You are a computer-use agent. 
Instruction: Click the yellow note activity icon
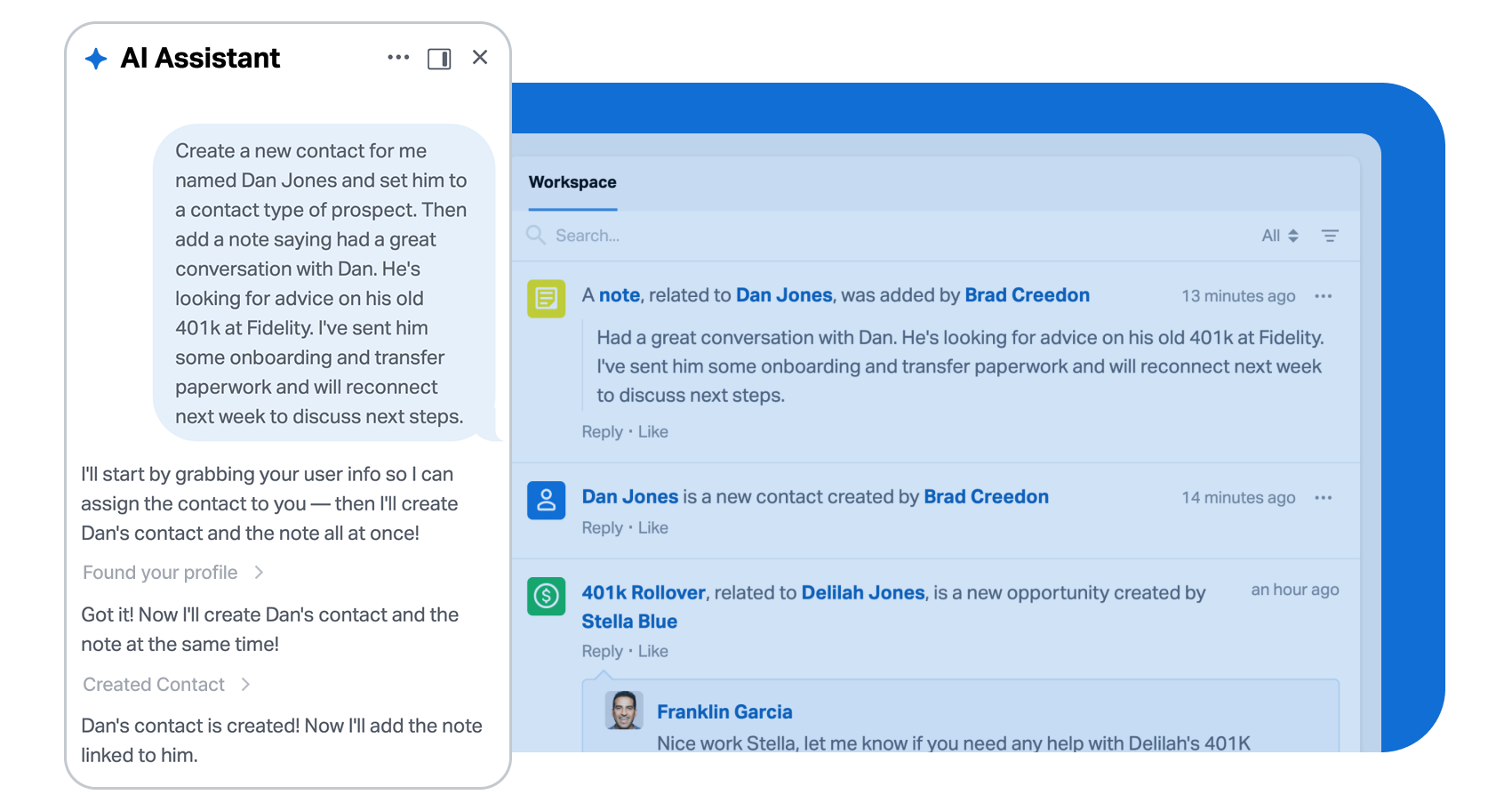[x=547, y=298]
